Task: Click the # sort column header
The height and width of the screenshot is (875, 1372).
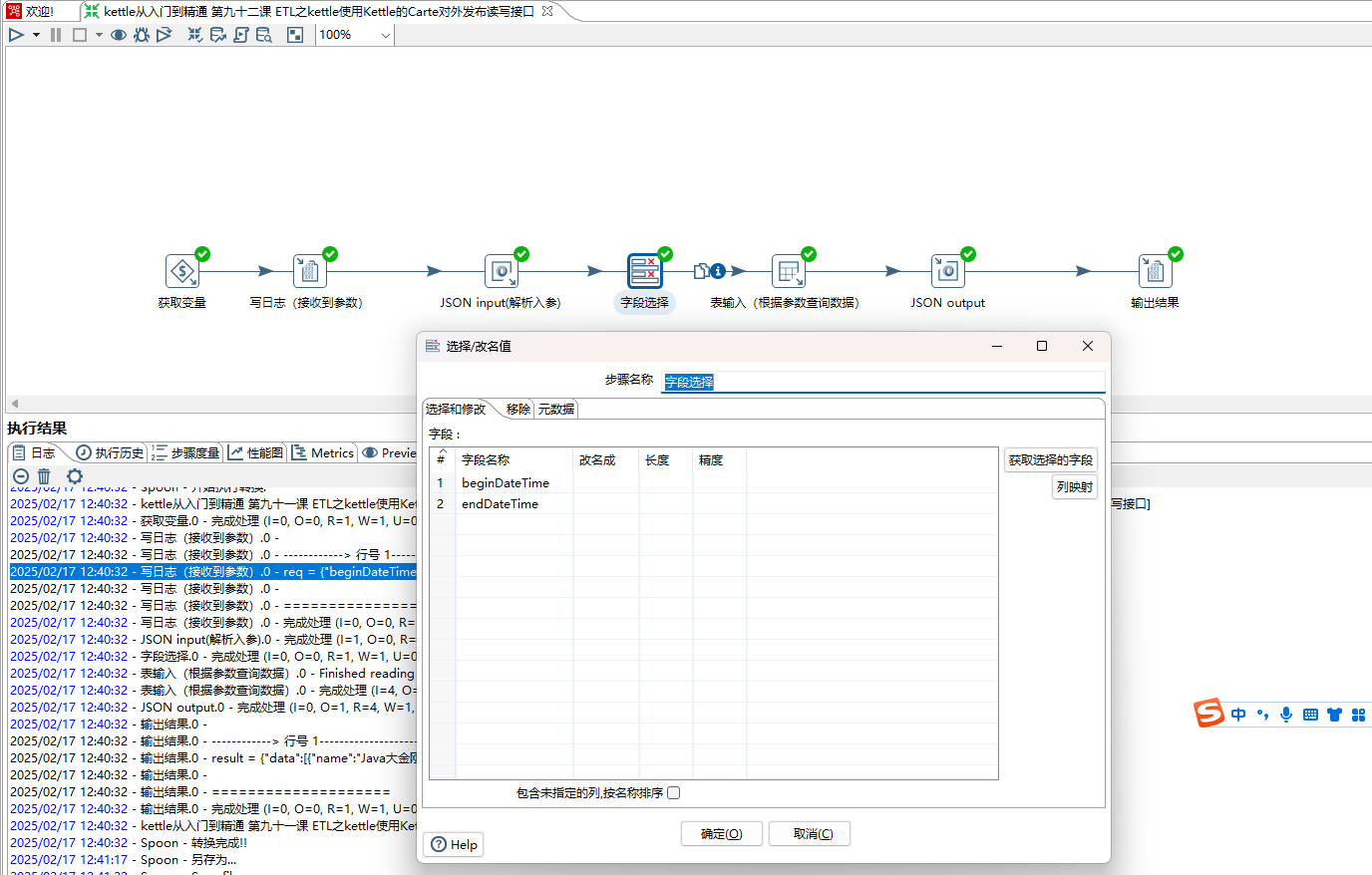Action: point(443,460)
